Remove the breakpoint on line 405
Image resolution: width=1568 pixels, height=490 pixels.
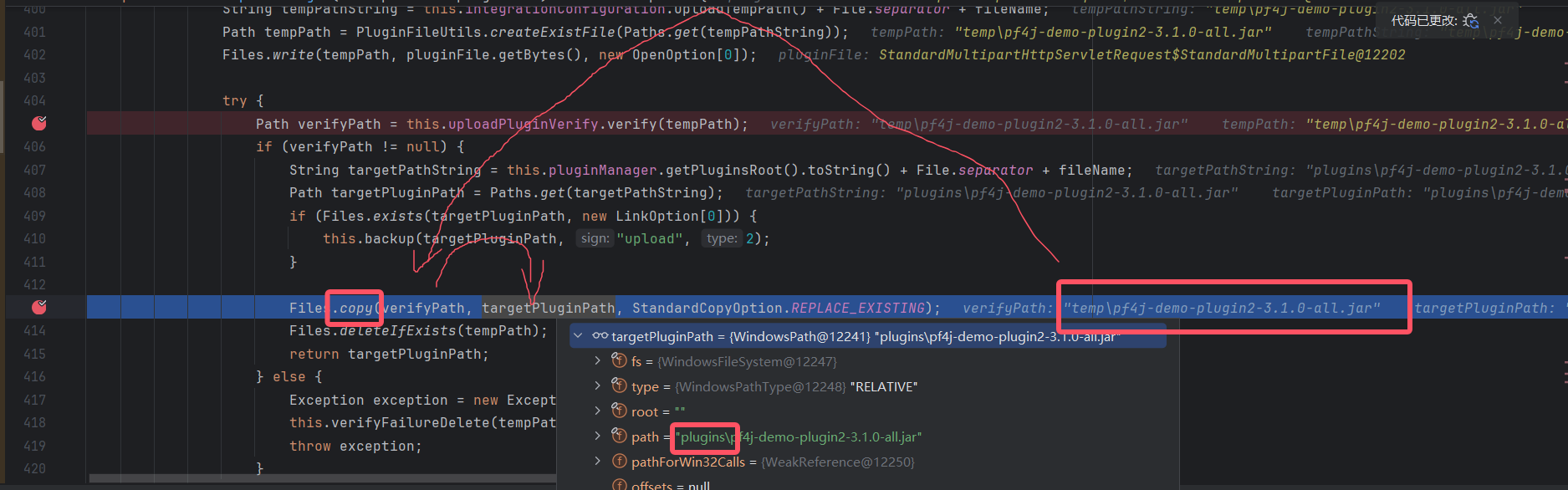point(38,123)
